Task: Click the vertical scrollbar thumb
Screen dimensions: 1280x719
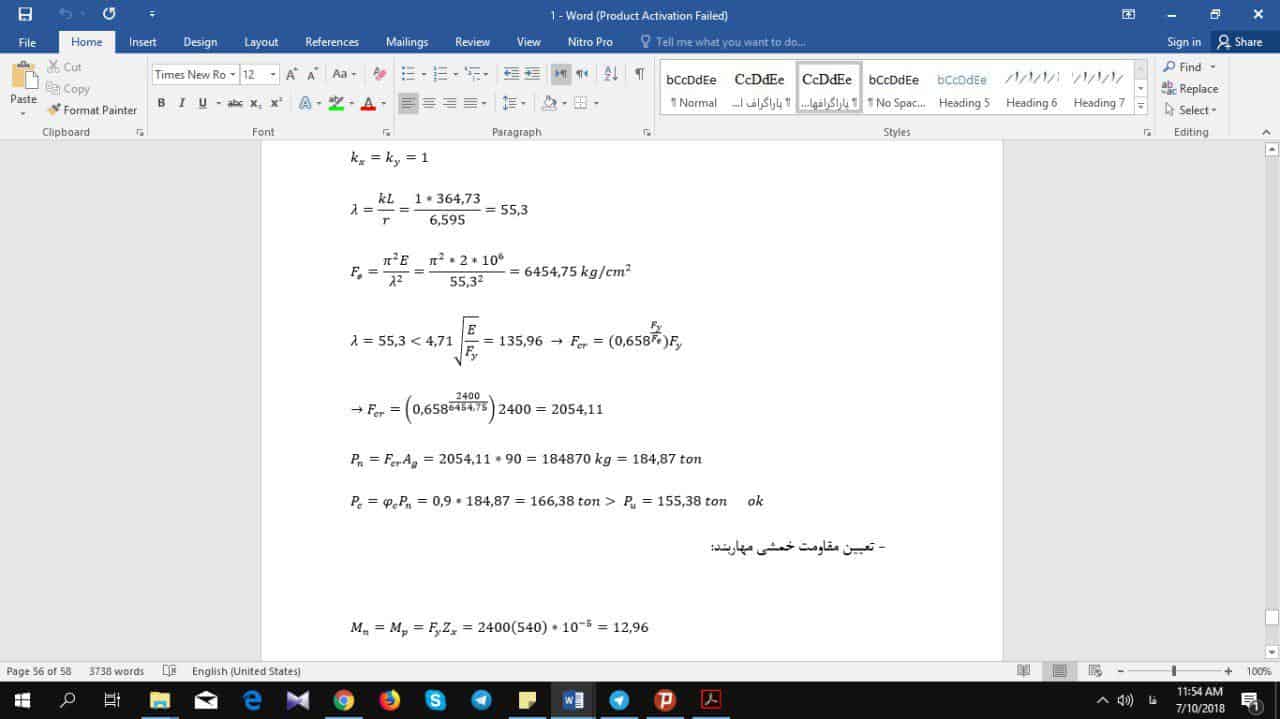Action: point(1272,617)
